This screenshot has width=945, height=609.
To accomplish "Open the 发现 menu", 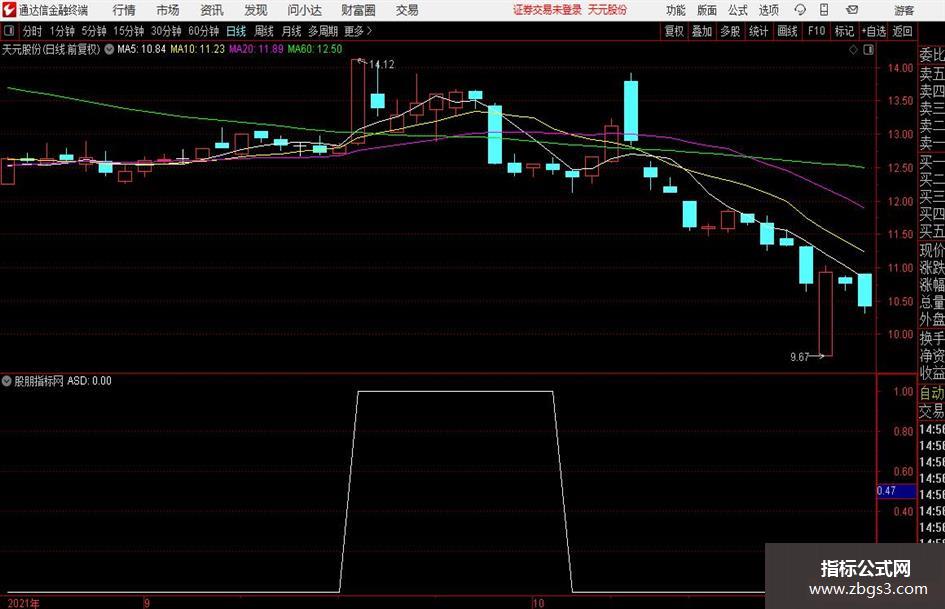I will (256, 10).
